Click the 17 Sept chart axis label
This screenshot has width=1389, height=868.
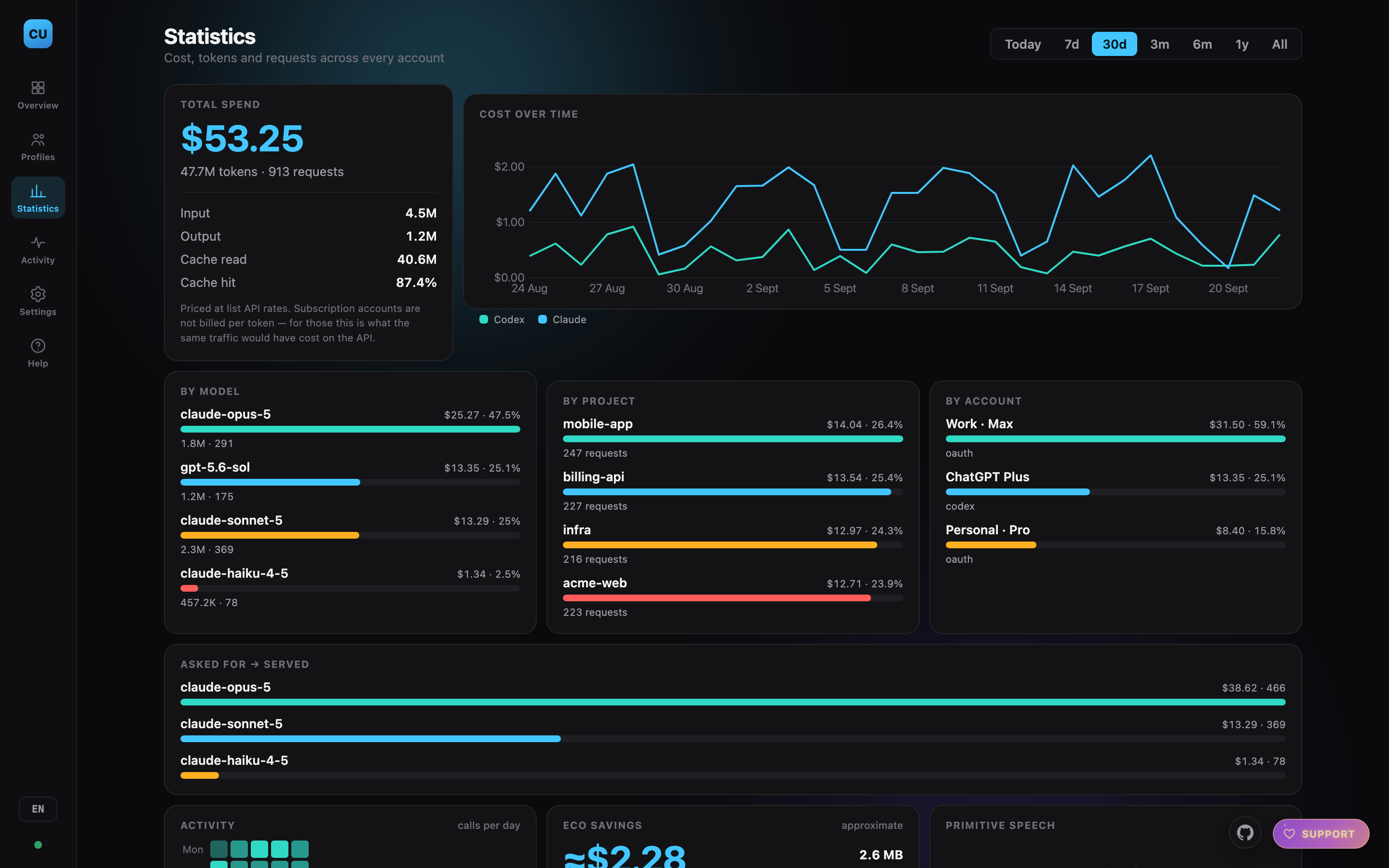(1150, 288)
